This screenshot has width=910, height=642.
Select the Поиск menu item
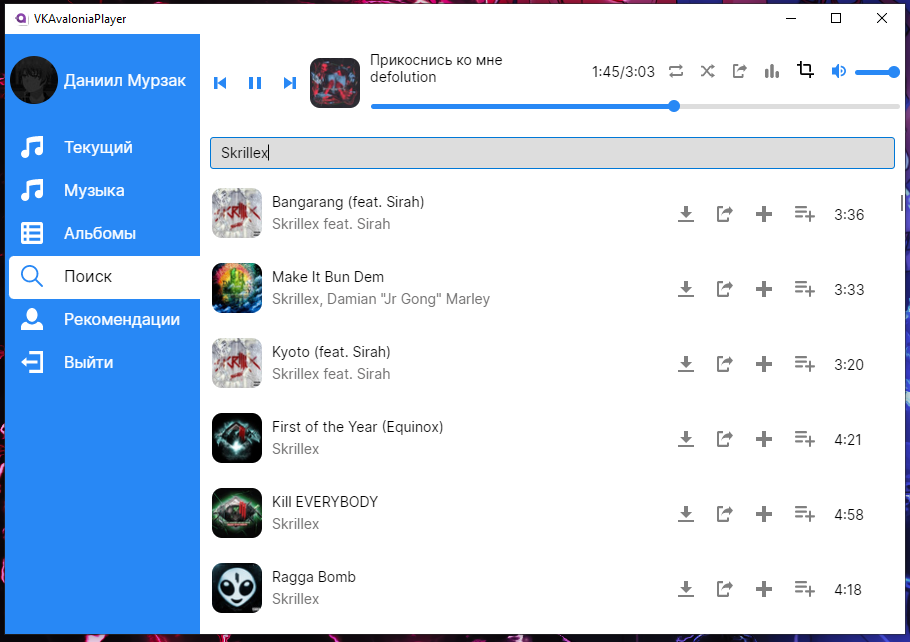tap(104, 276)
